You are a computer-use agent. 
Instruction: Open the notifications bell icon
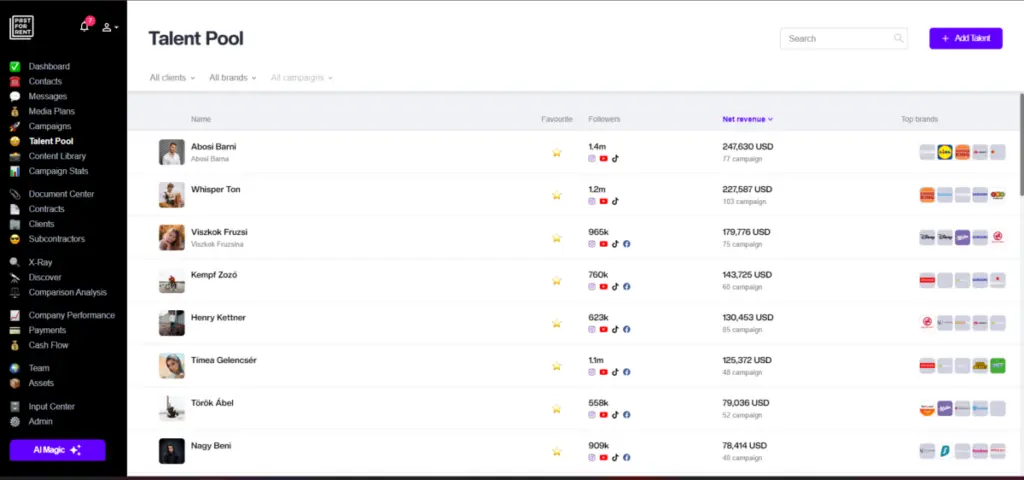(85, 27)
